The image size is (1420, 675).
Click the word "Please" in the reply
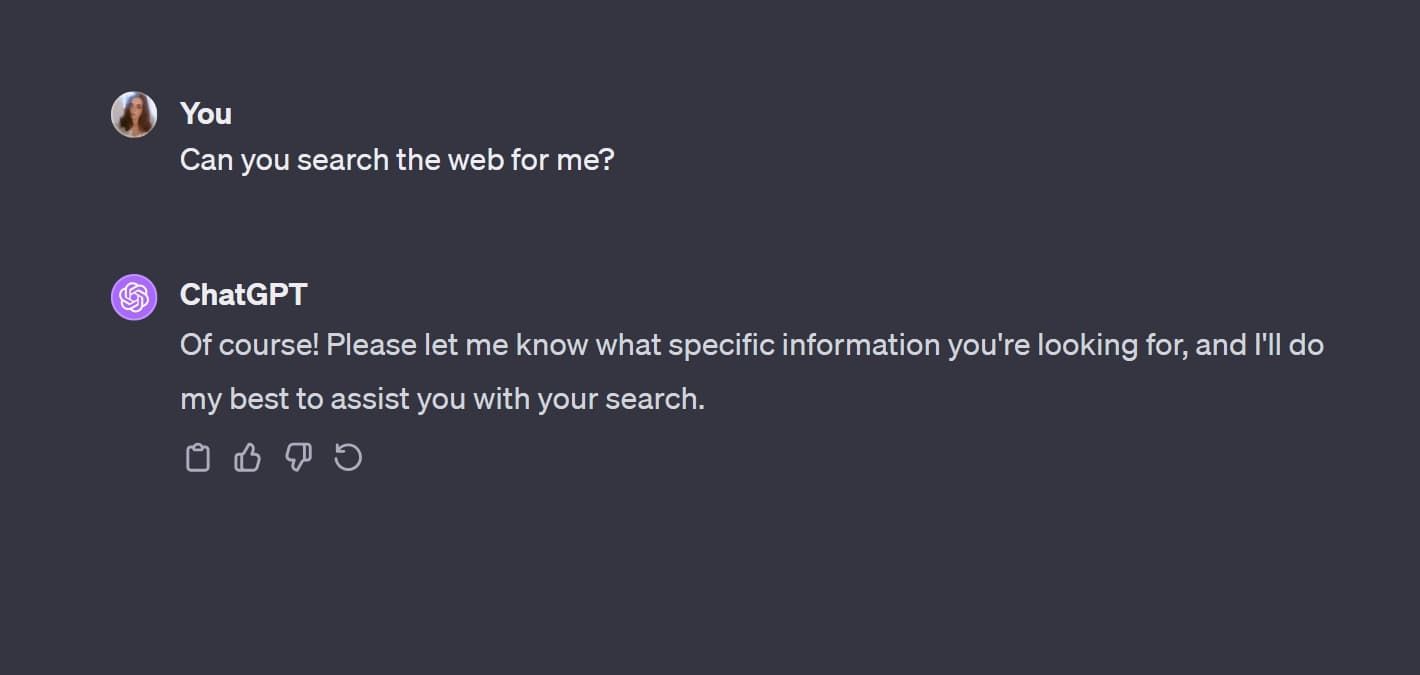[x=368, y=345]
